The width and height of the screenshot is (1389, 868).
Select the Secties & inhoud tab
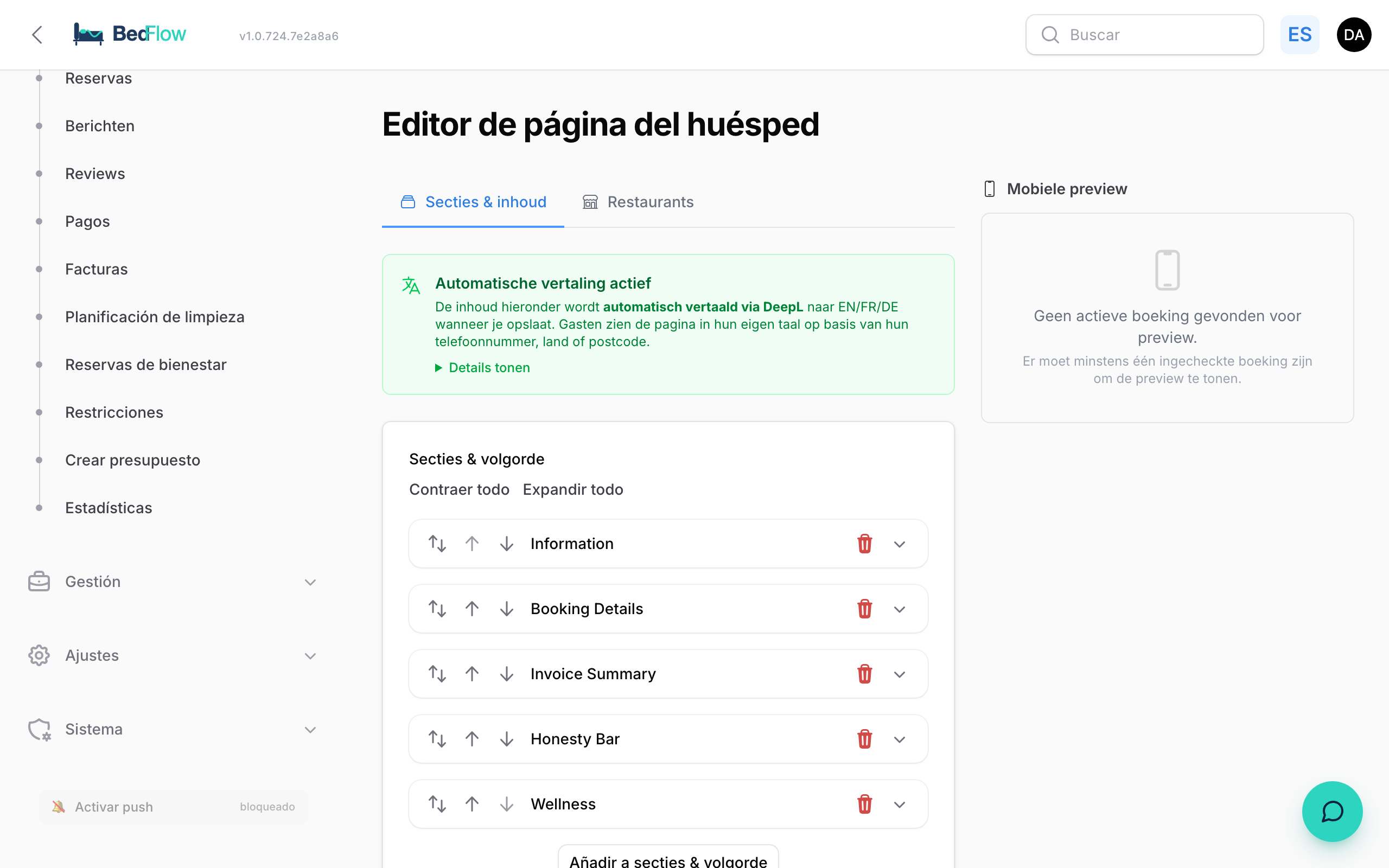point(473,202)
